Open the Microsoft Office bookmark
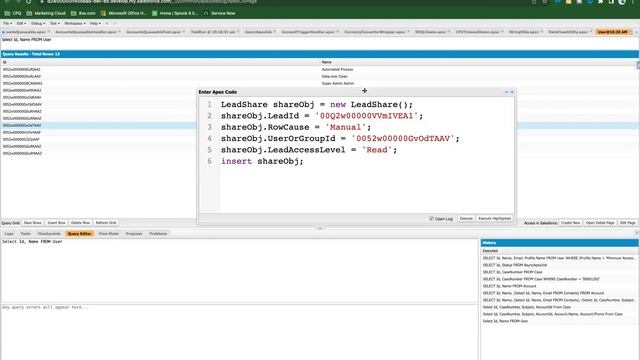Image resolution: width=640 pixels, height=360 pixels. click(124, 13)
